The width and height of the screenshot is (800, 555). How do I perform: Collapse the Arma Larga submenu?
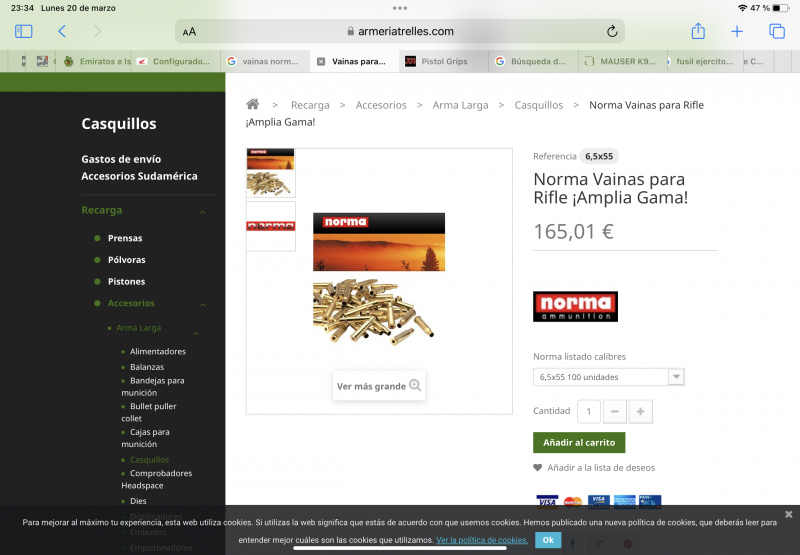(x=196, y=332)
